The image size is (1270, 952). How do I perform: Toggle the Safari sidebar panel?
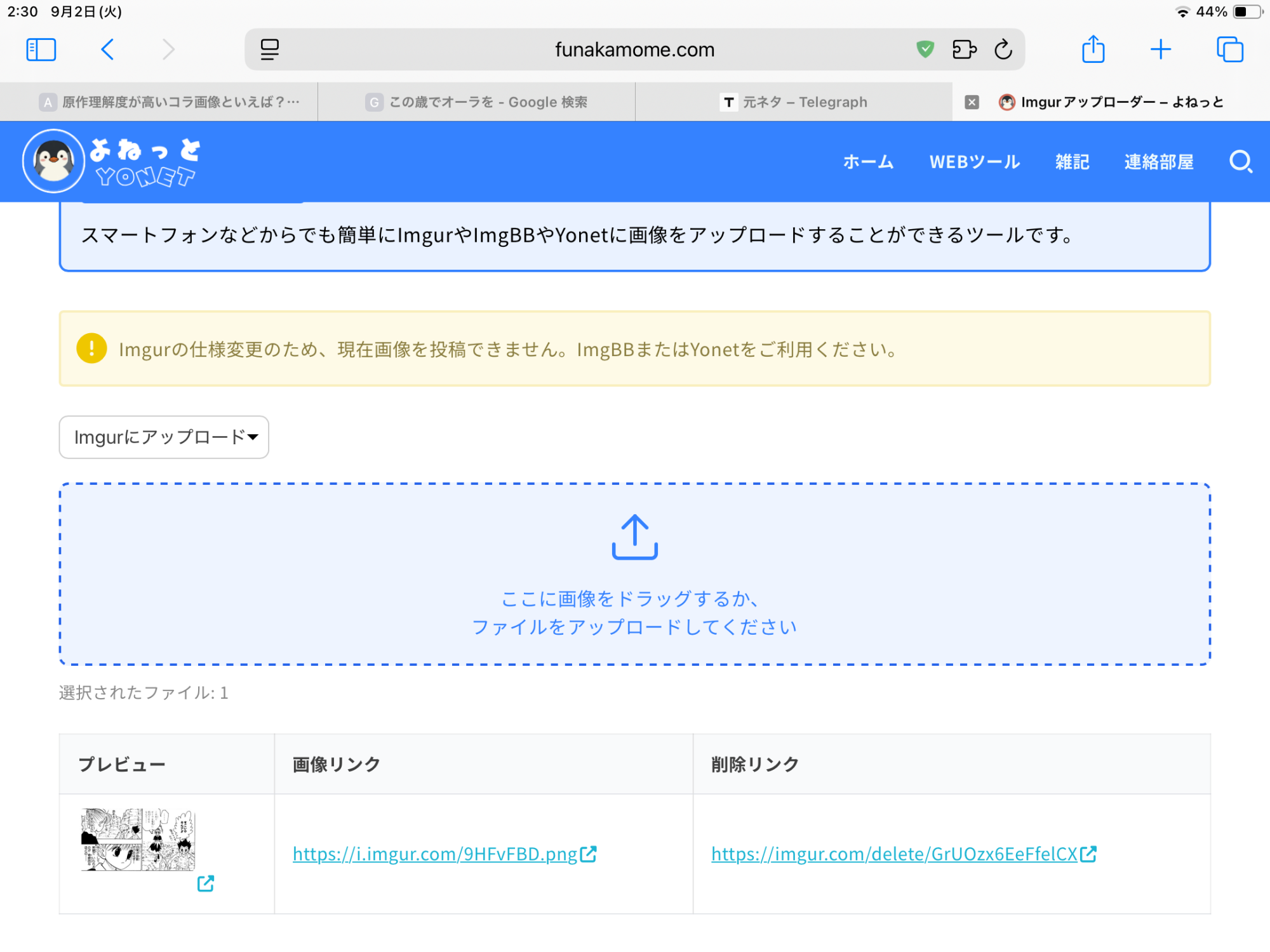point(41,50)
